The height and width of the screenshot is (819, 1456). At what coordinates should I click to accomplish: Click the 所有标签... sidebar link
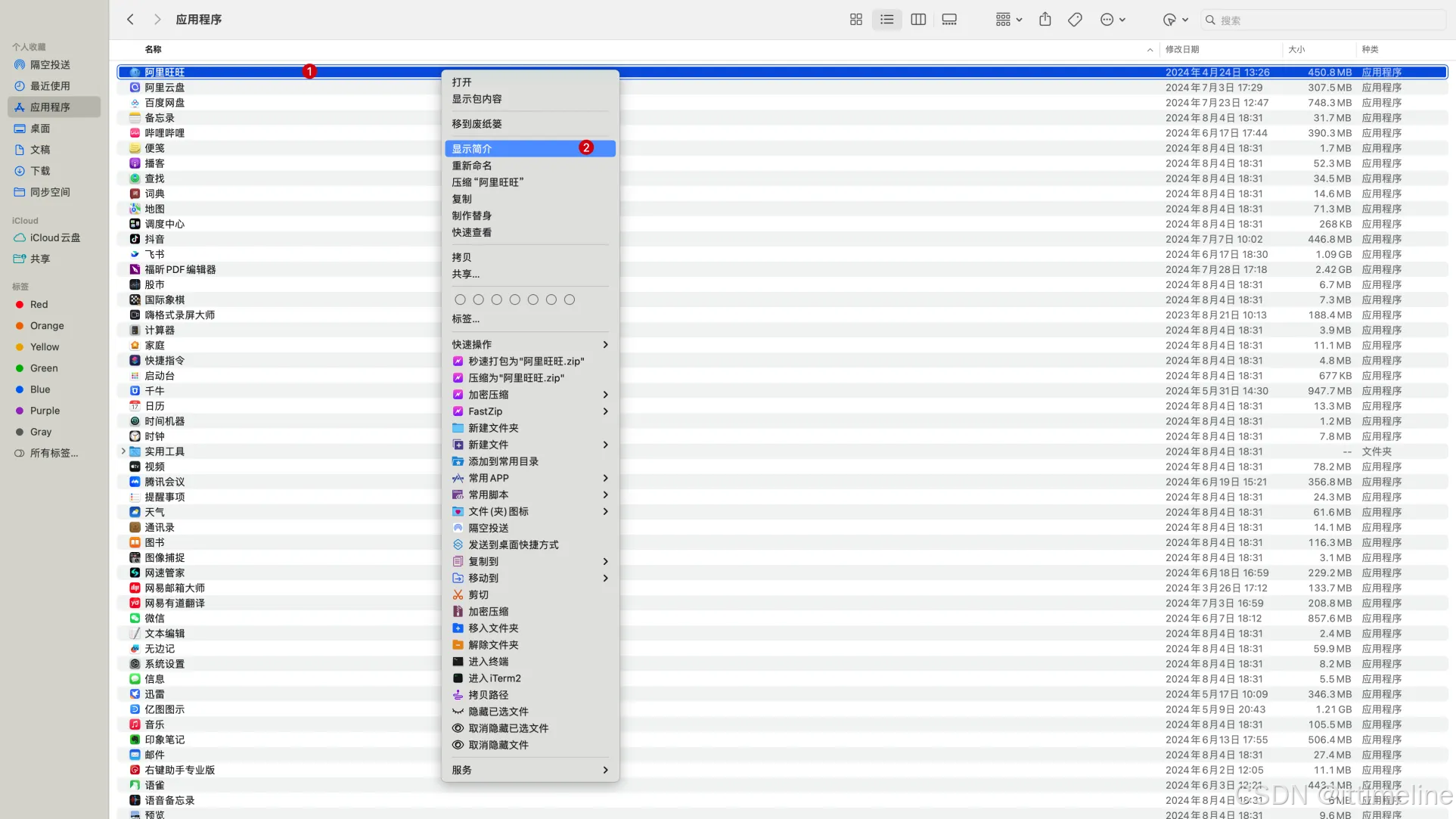(x=54, y=453)
